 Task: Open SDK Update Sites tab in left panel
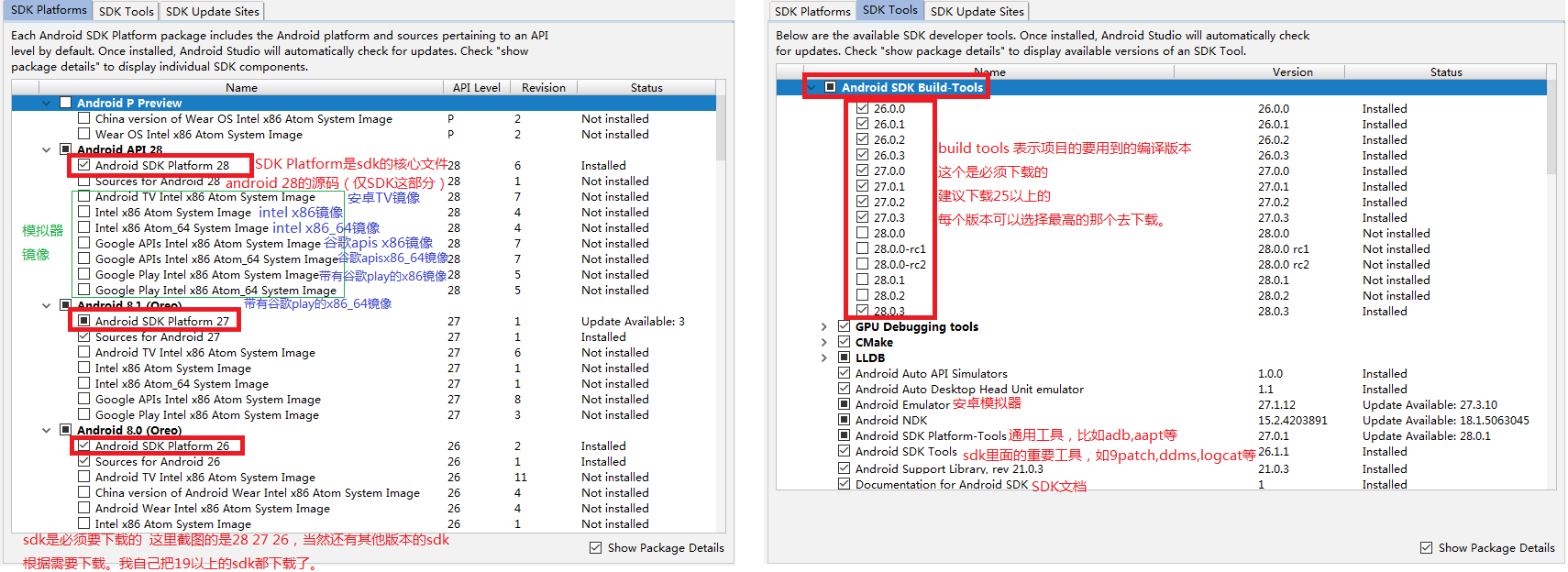tap(213, 11)
